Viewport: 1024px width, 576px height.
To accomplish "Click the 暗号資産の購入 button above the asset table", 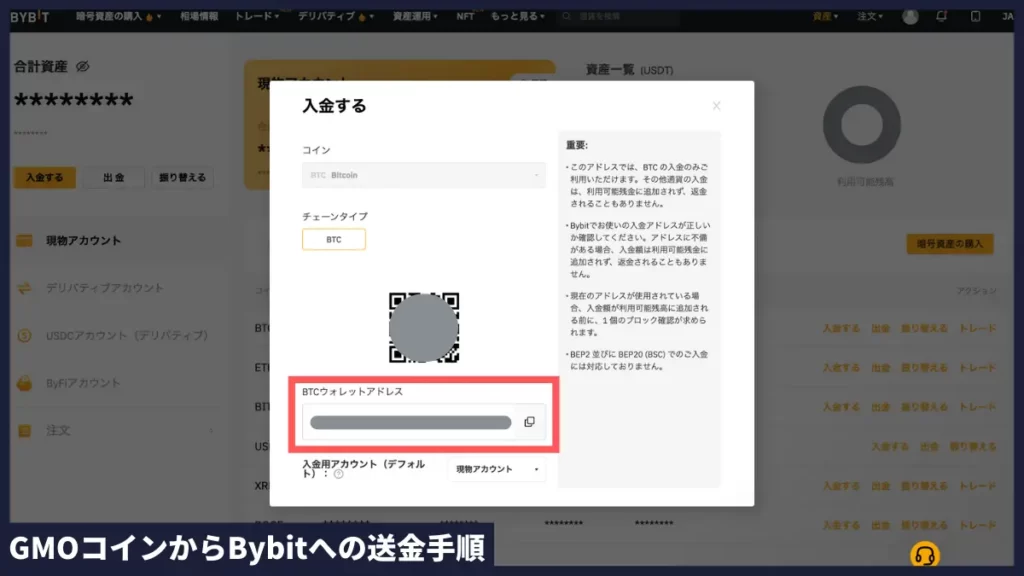I will coord(950,244).
